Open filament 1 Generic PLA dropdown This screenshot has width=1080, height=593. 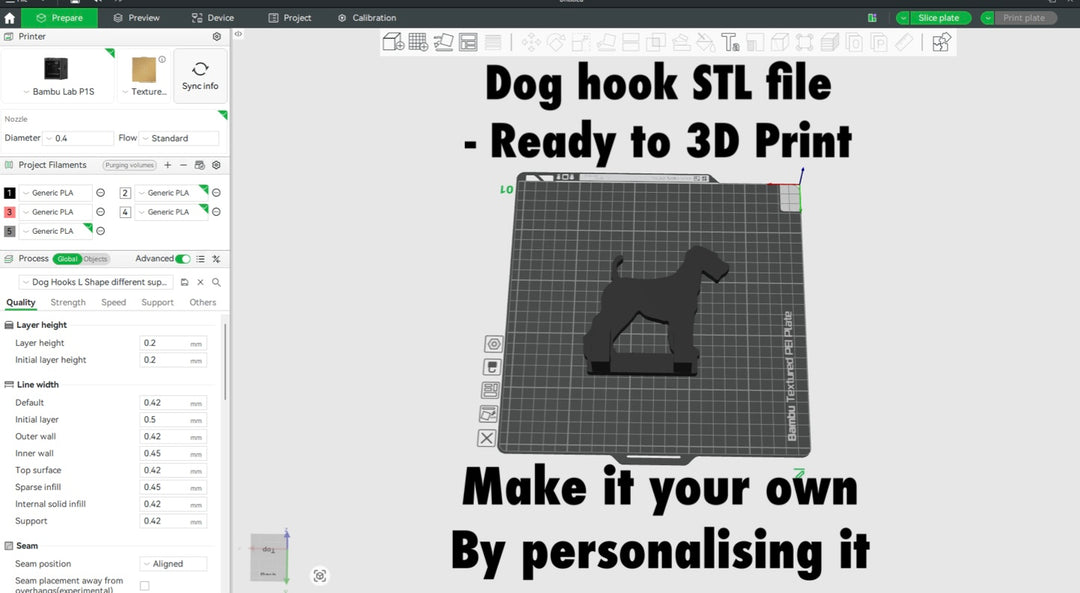(x=55, y=193)
